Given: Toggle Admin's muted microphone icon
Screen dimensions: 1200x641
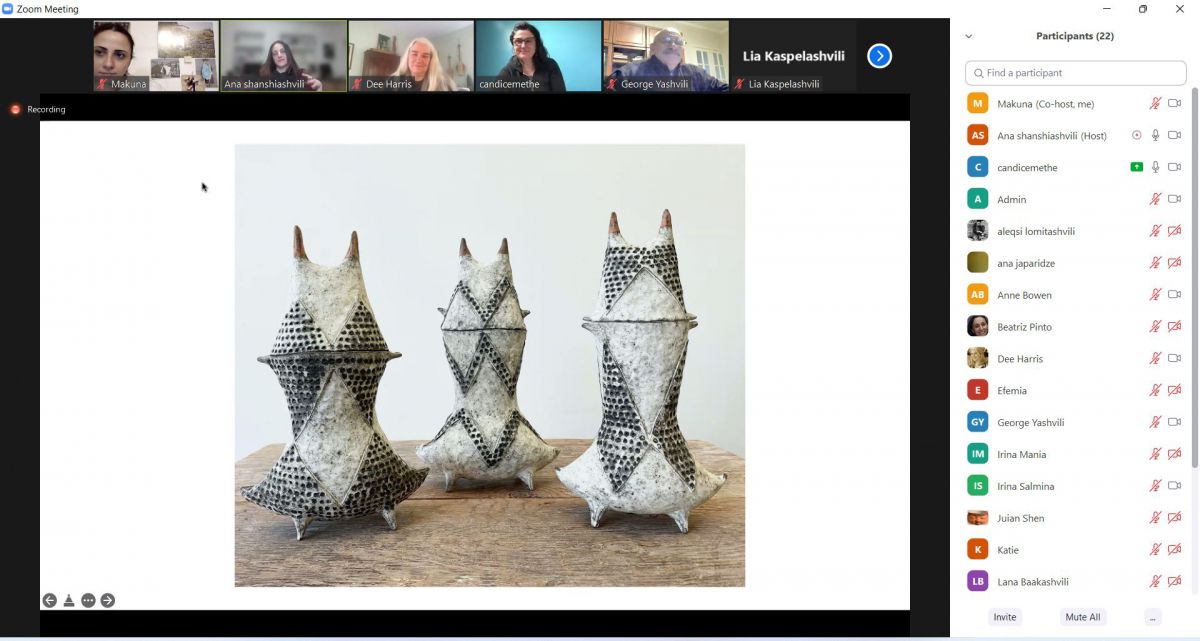Looking at the screenshot, I should point(1155,199).
